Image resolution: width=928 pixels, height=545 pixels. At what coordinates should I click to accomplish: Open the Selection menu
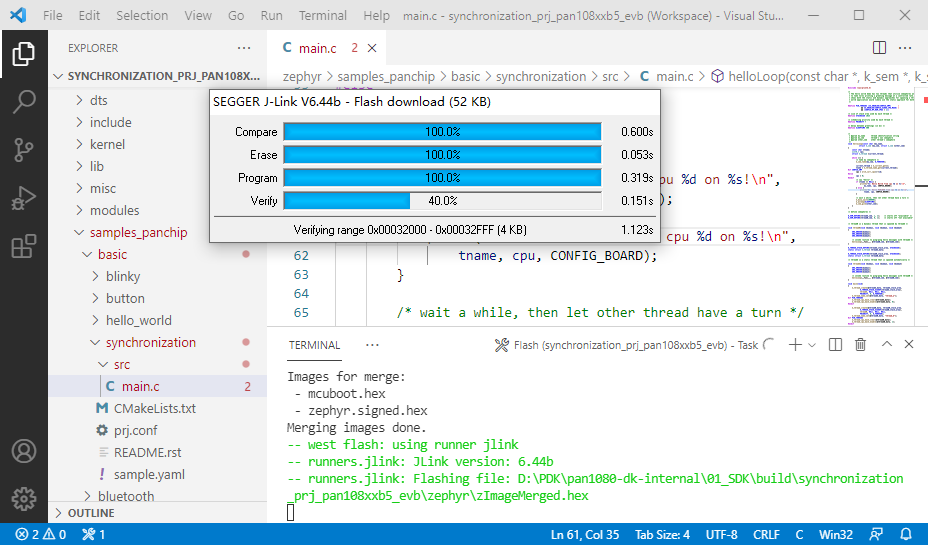point(141,15)
